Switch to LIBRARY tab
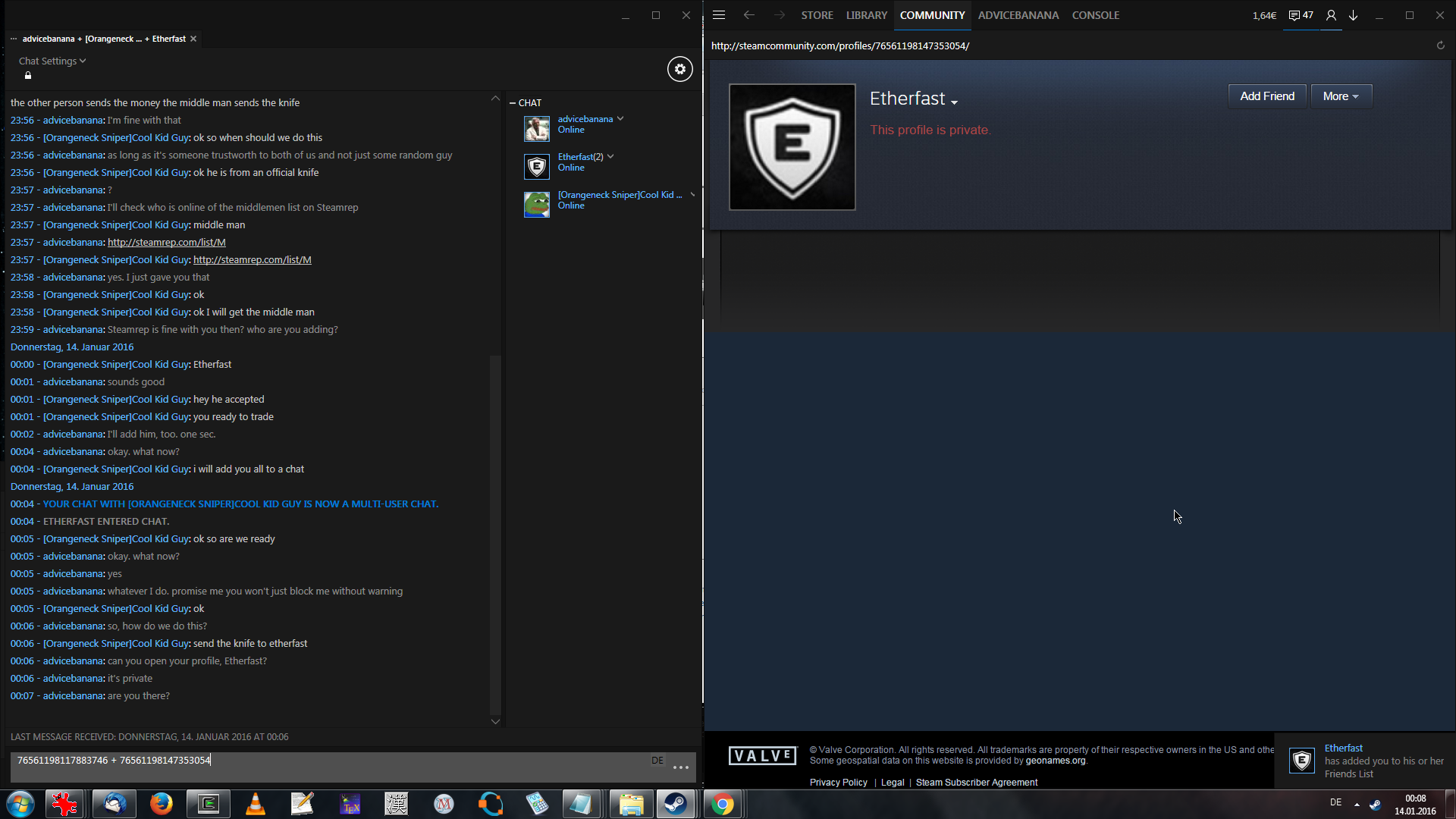This screenshot has width=1456, height=819. click(x=866, y=15)
